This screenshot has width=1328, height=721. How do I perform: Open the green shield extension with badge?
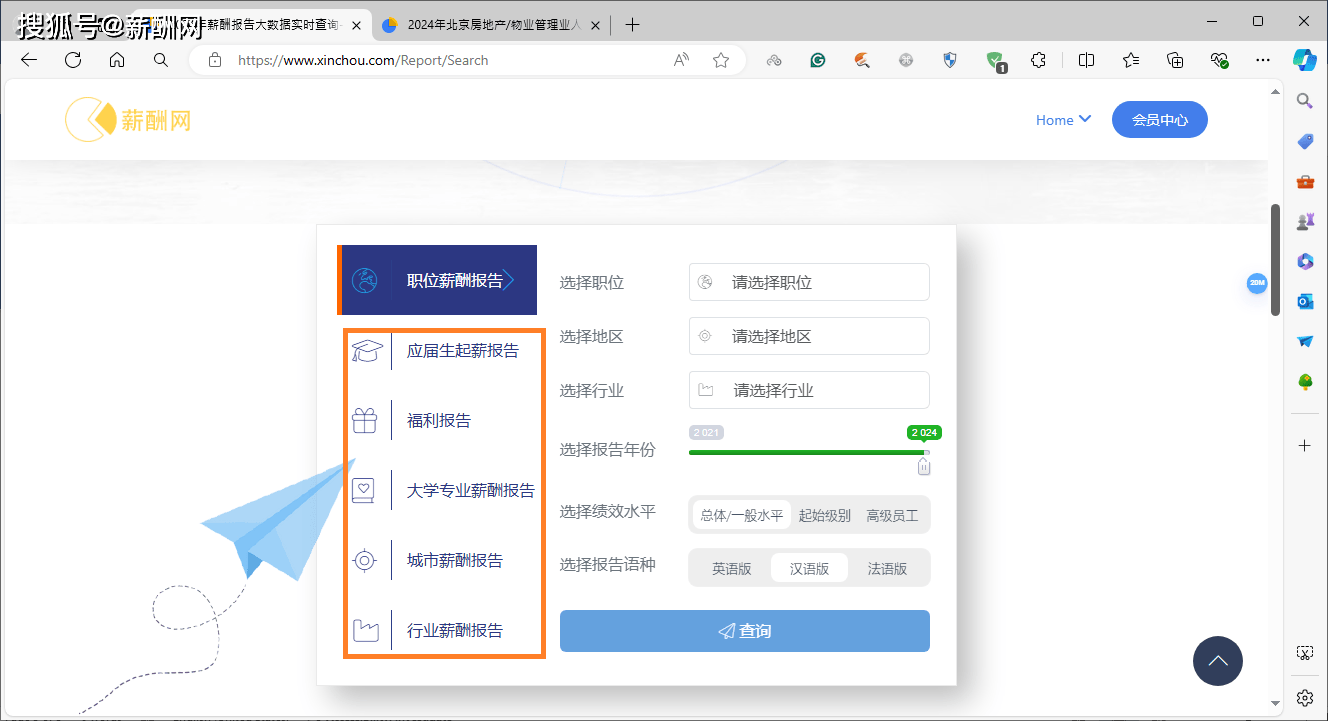(x=995, y=61)
